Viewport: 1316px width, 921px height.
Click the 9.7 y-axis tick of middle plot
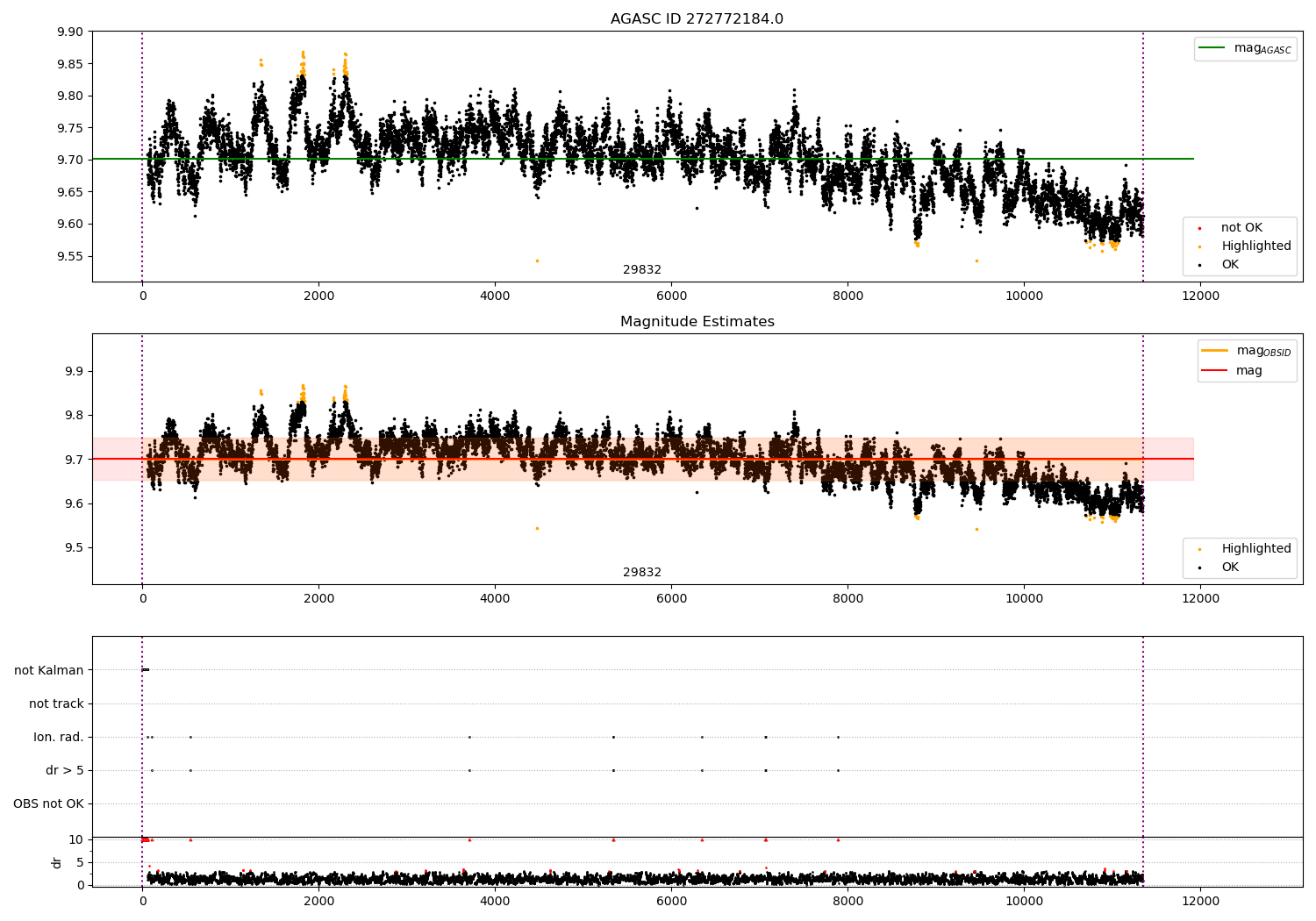pos(74,460)
